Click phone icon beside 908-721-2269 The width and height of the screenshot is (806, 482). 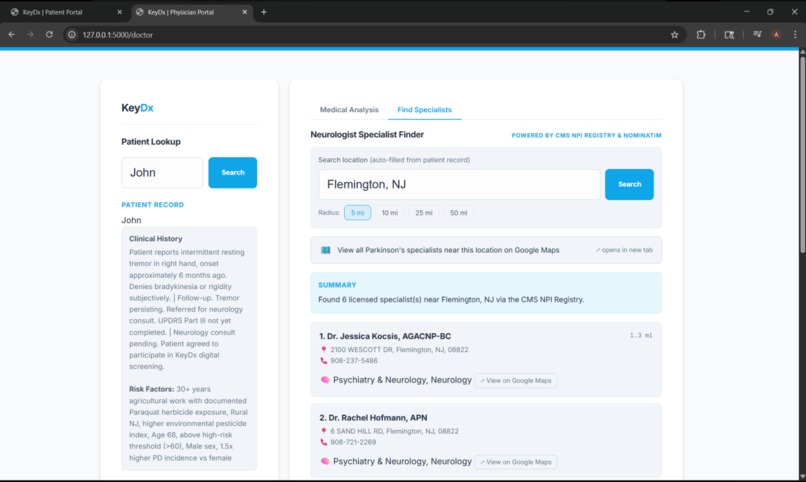(323, 442)
